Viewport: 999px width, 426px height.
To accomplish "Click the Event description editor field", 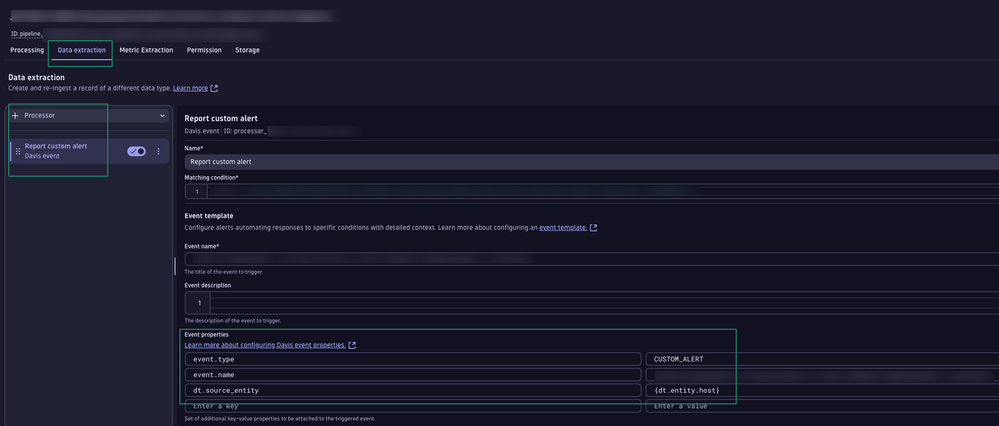I will point(600,303).
